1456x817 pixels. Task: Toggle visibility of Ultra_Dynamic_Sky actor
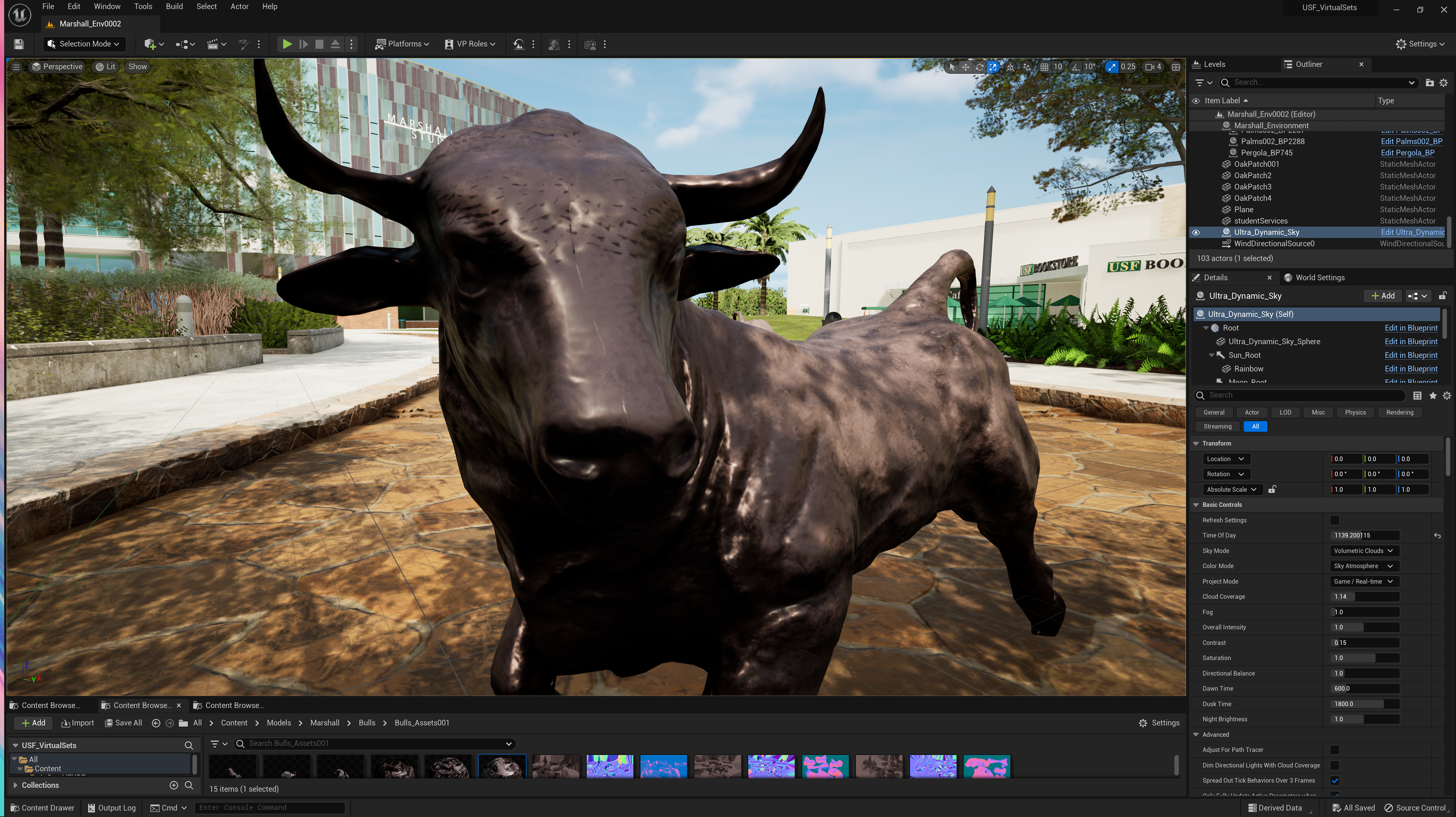coord(1196,233)
